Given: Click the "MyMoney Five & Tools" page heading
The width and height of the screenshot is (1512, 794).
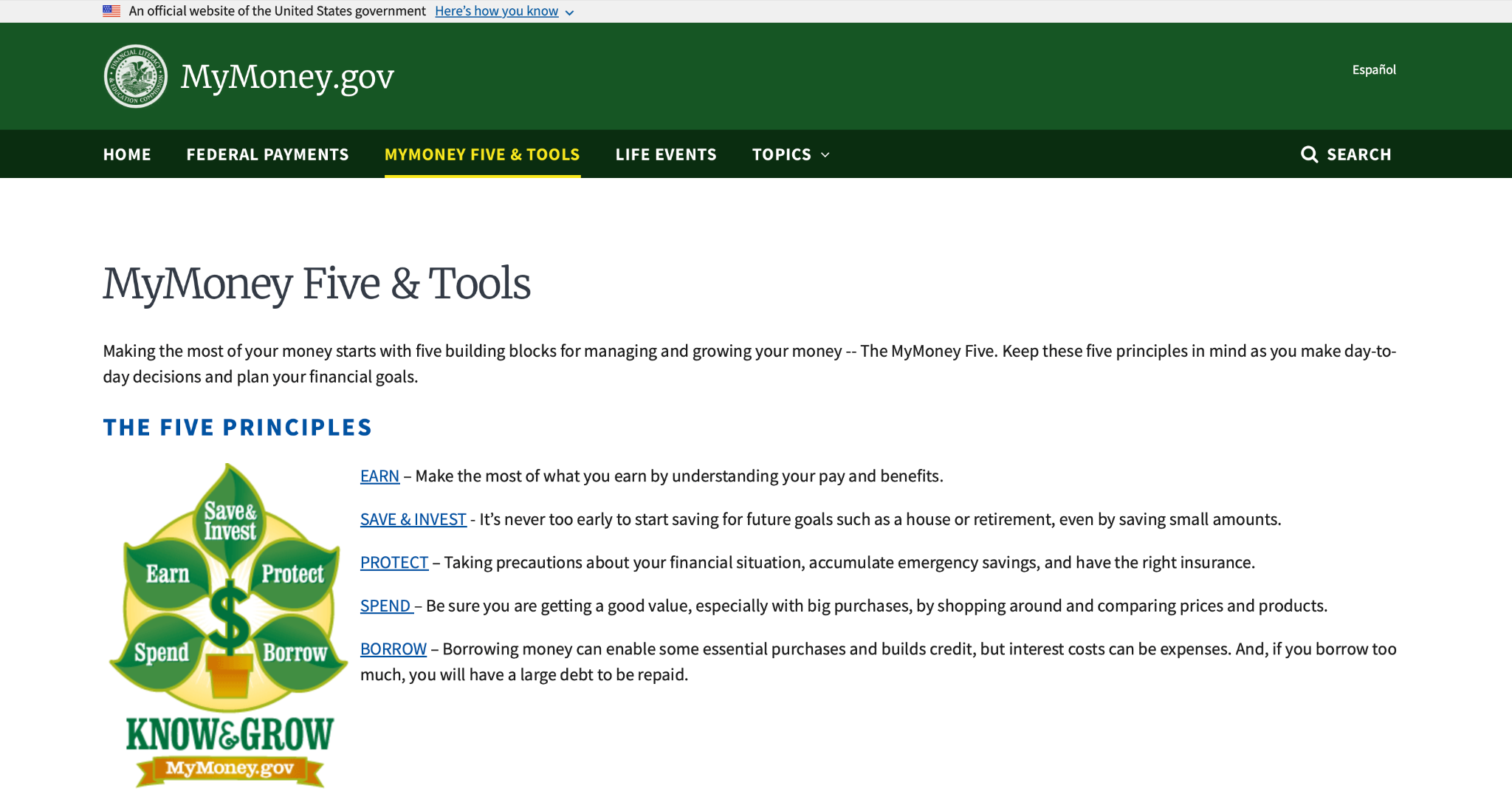Looking at the screenshot, I should tap(317, 284).
